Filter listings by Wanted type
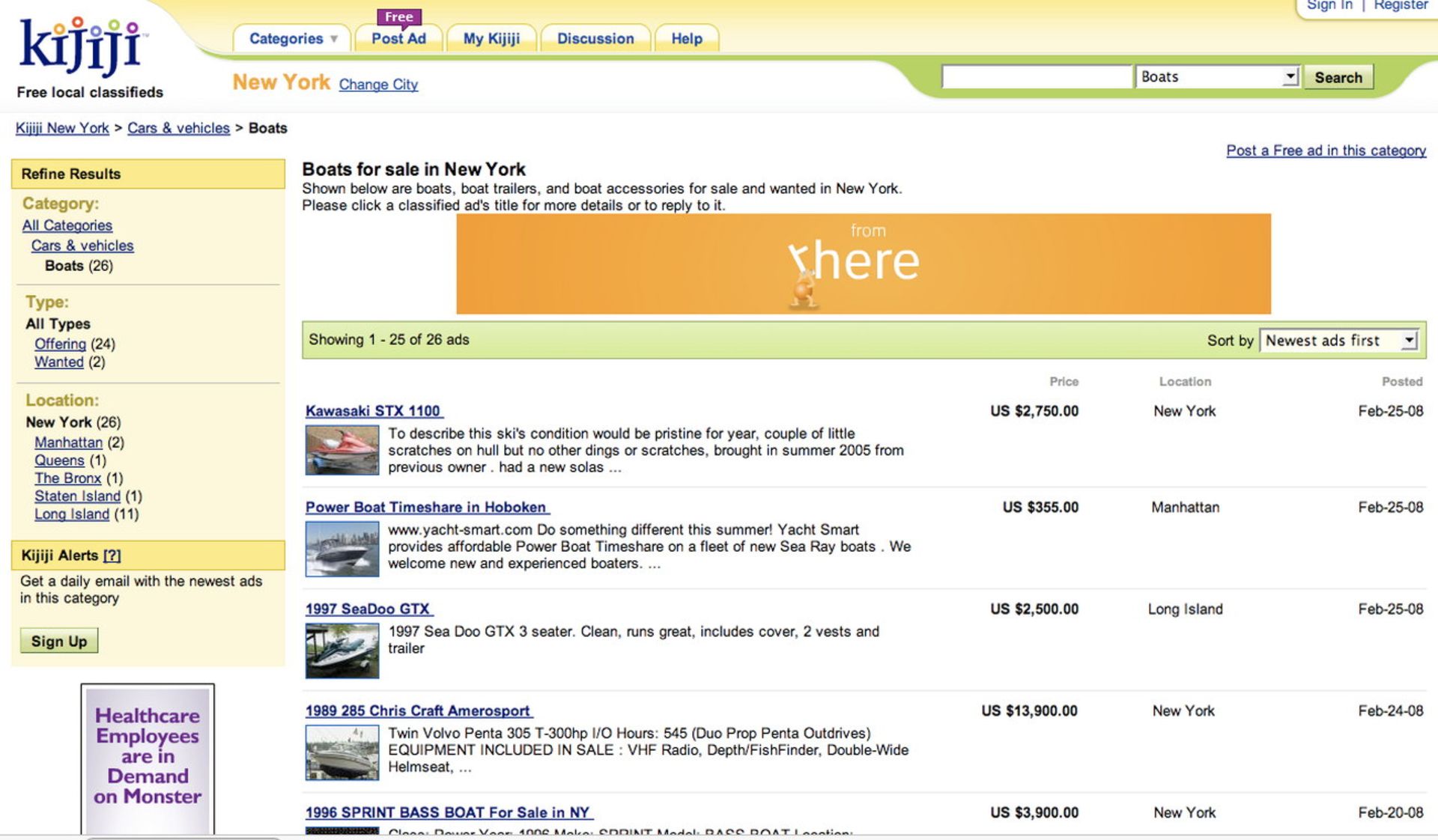 pyautogui.click(x=59, y=362)
